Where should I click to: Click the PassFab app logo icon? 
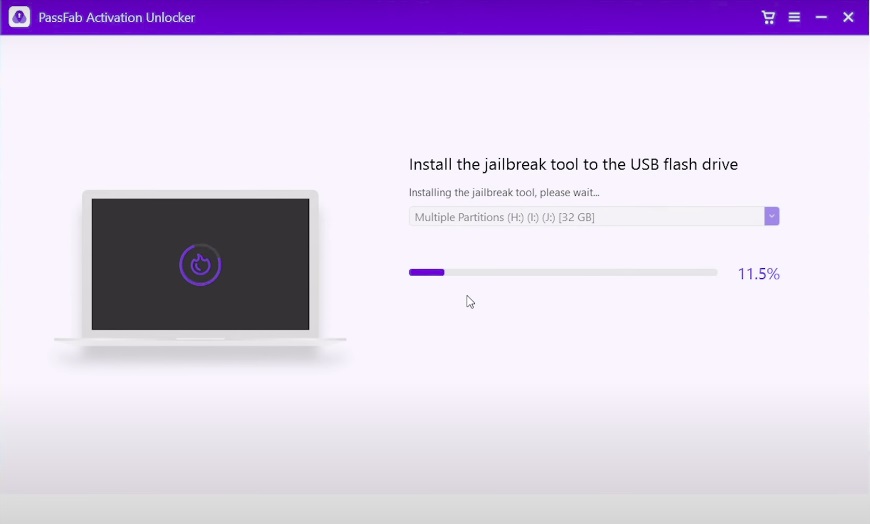click(19, 17)
